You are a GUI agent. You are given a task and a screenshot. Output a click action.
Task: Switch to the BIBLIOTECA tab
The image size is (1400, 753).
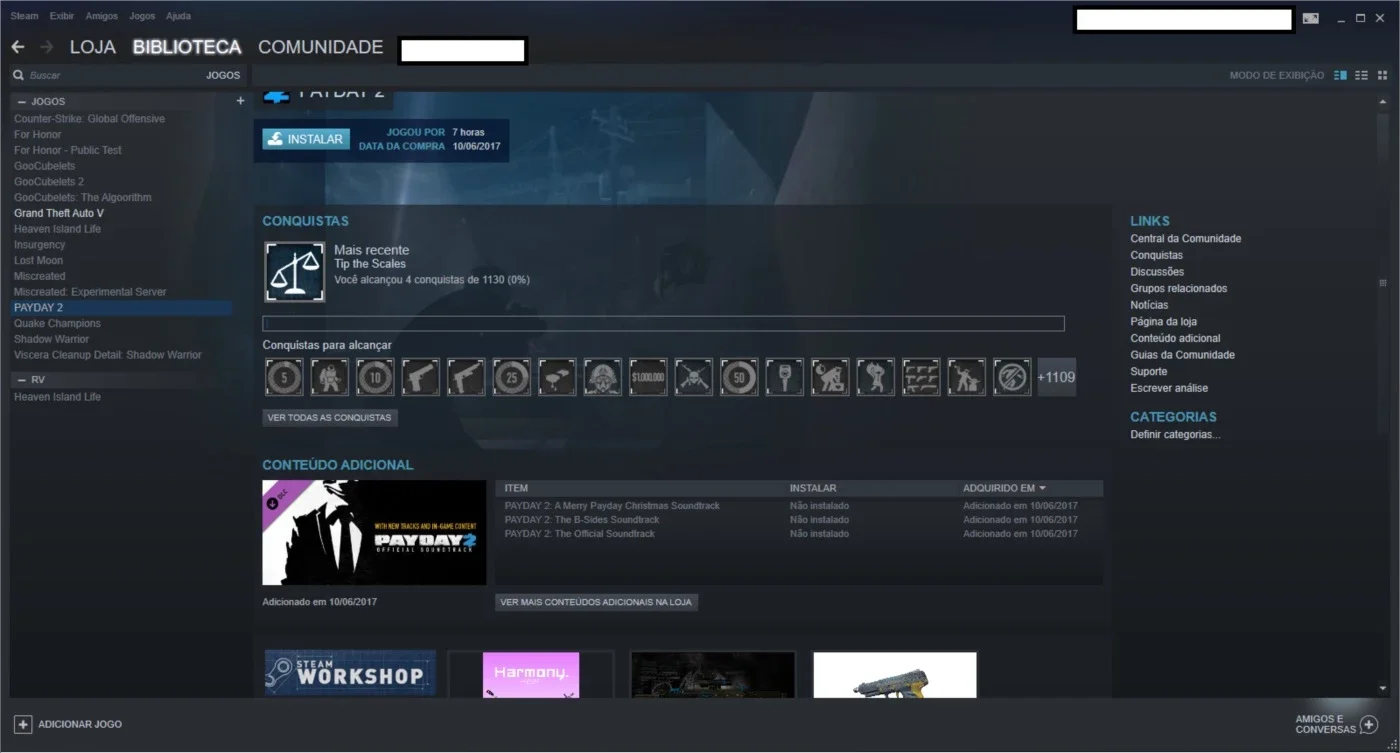pyautogui.click(x=187, y=47)
